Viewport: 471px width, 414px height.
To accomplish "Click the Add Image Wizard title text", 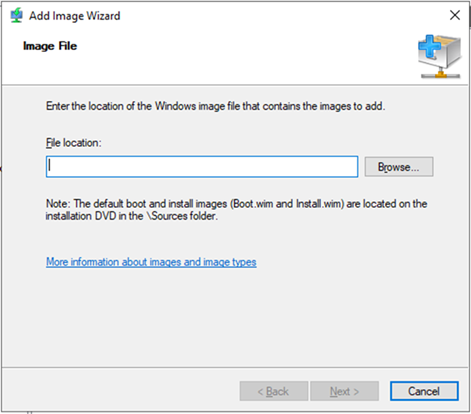I will [74, 16].
